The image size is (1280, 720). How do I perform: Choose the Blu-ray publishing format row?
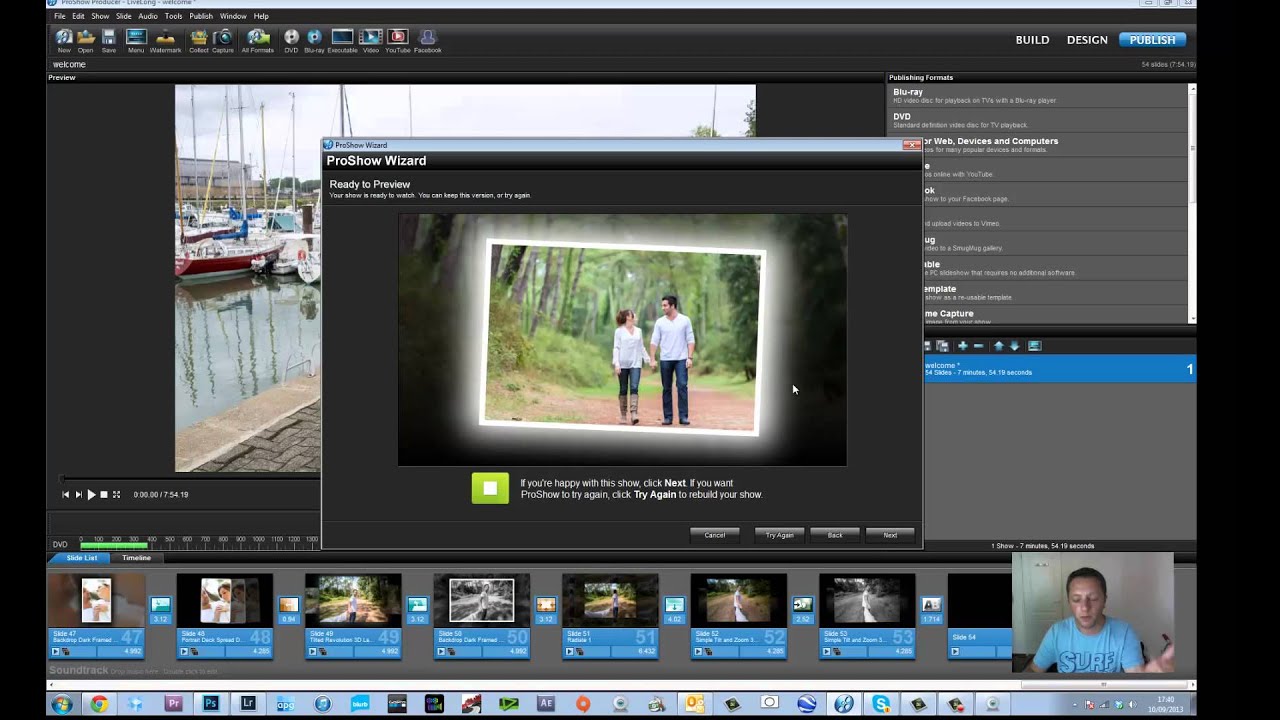click(1037, 96)
